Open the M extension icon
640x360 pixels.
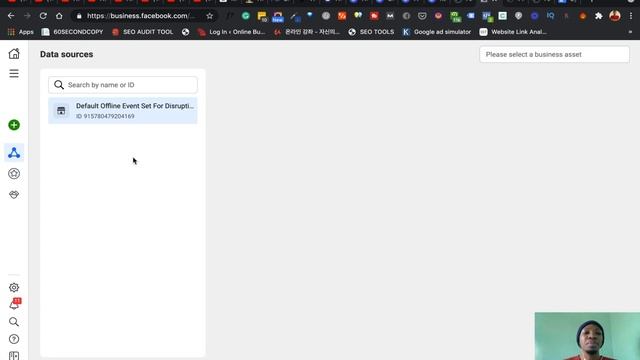[390, 16]
